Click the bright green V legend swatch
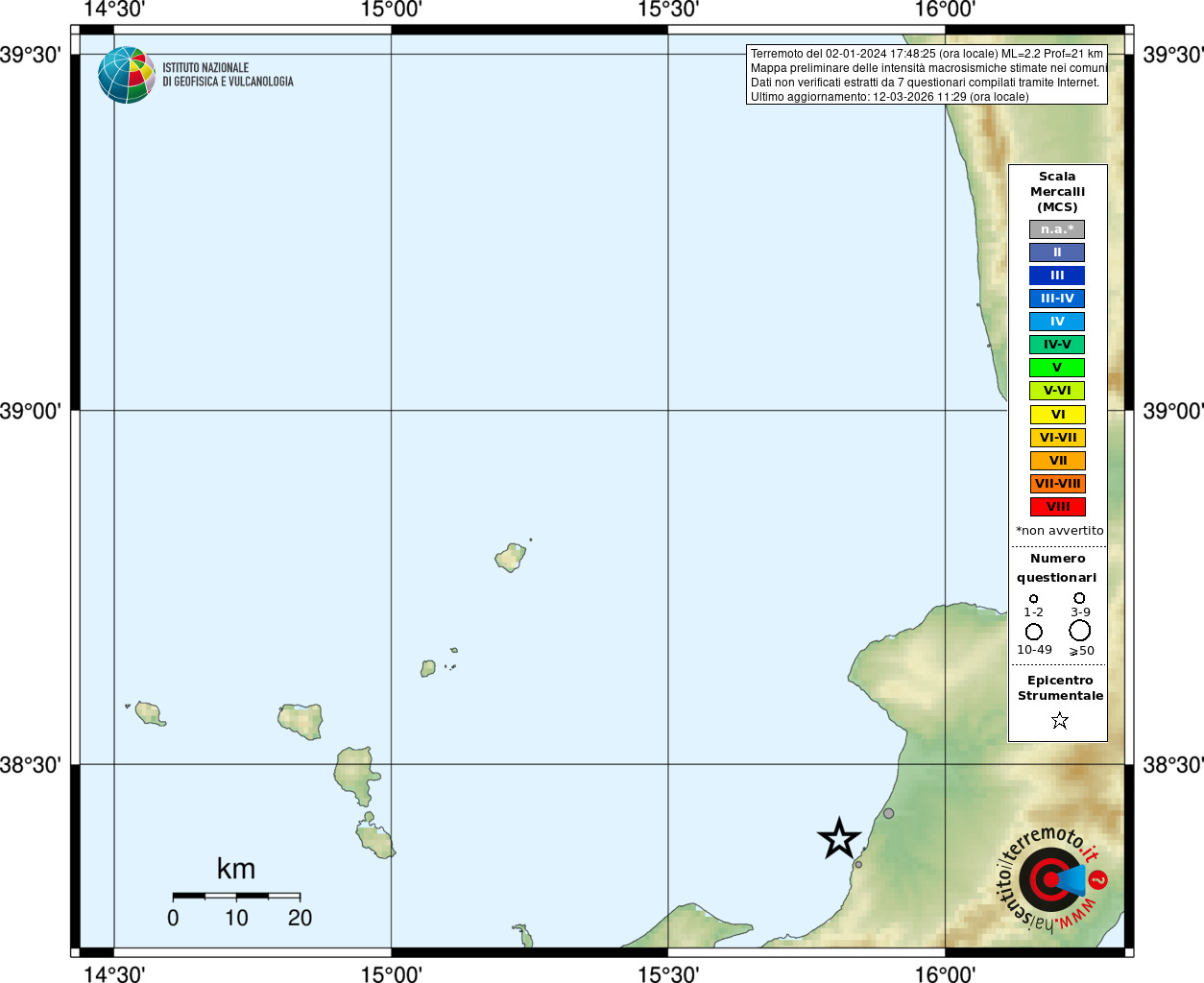This screenshot has width=1204, height=983. coord(1057,368)
